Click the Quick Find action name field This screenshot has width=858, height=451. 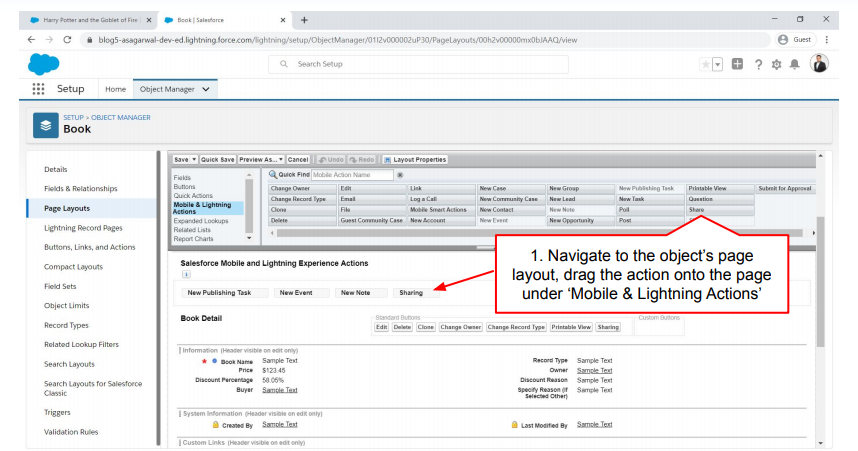[352, 175]
